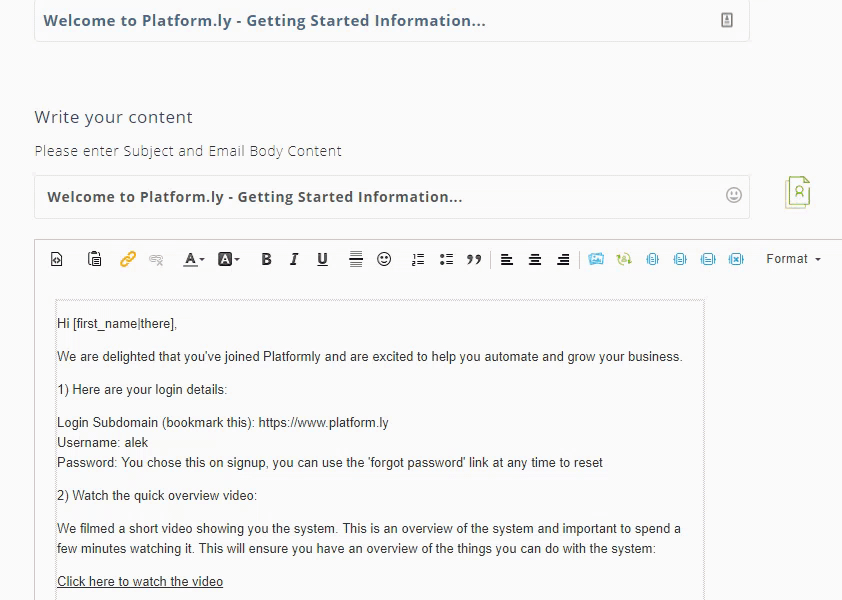Viewport: 842px width, 600px height.
Task: Click the '2) Watch the quick overview video:' line
Action: point(157,495)
